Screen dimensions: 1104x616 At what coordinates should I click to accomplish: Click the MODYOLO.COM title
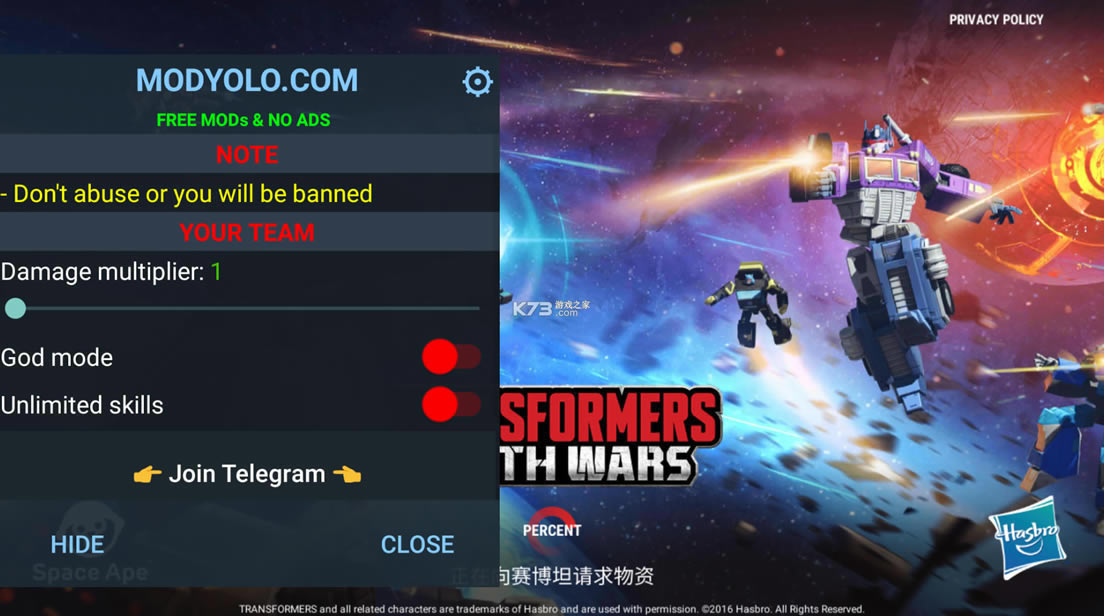coord(247,80)
